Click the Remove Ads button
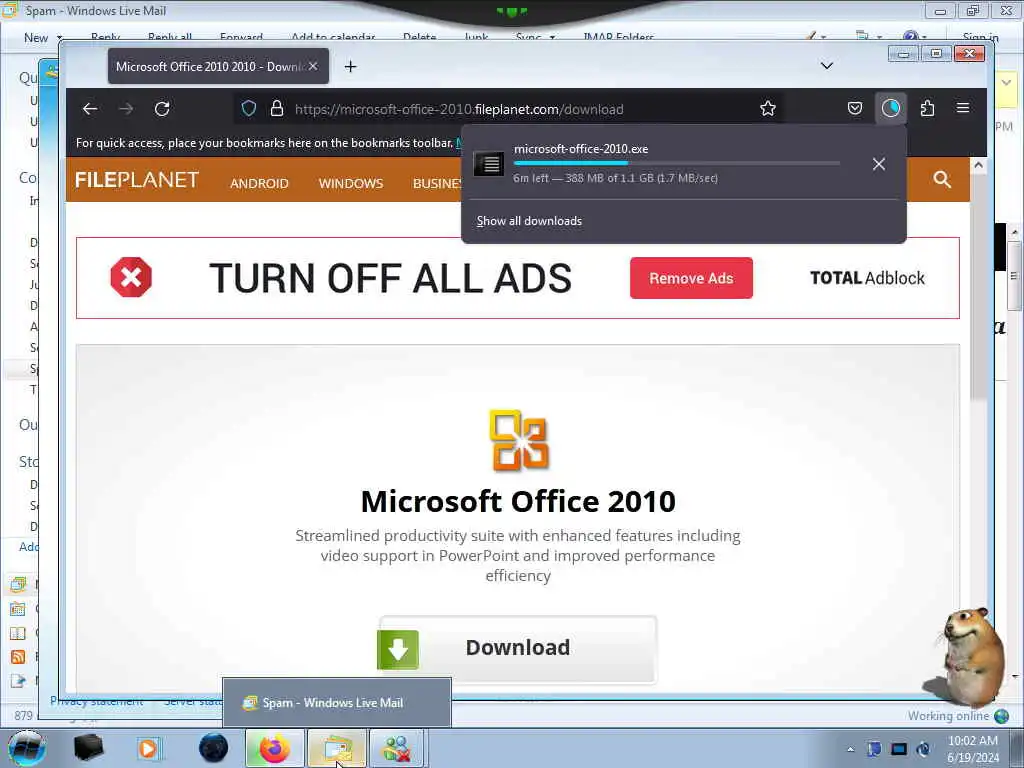Screen dimensions: 1024x768 [691, 278]
